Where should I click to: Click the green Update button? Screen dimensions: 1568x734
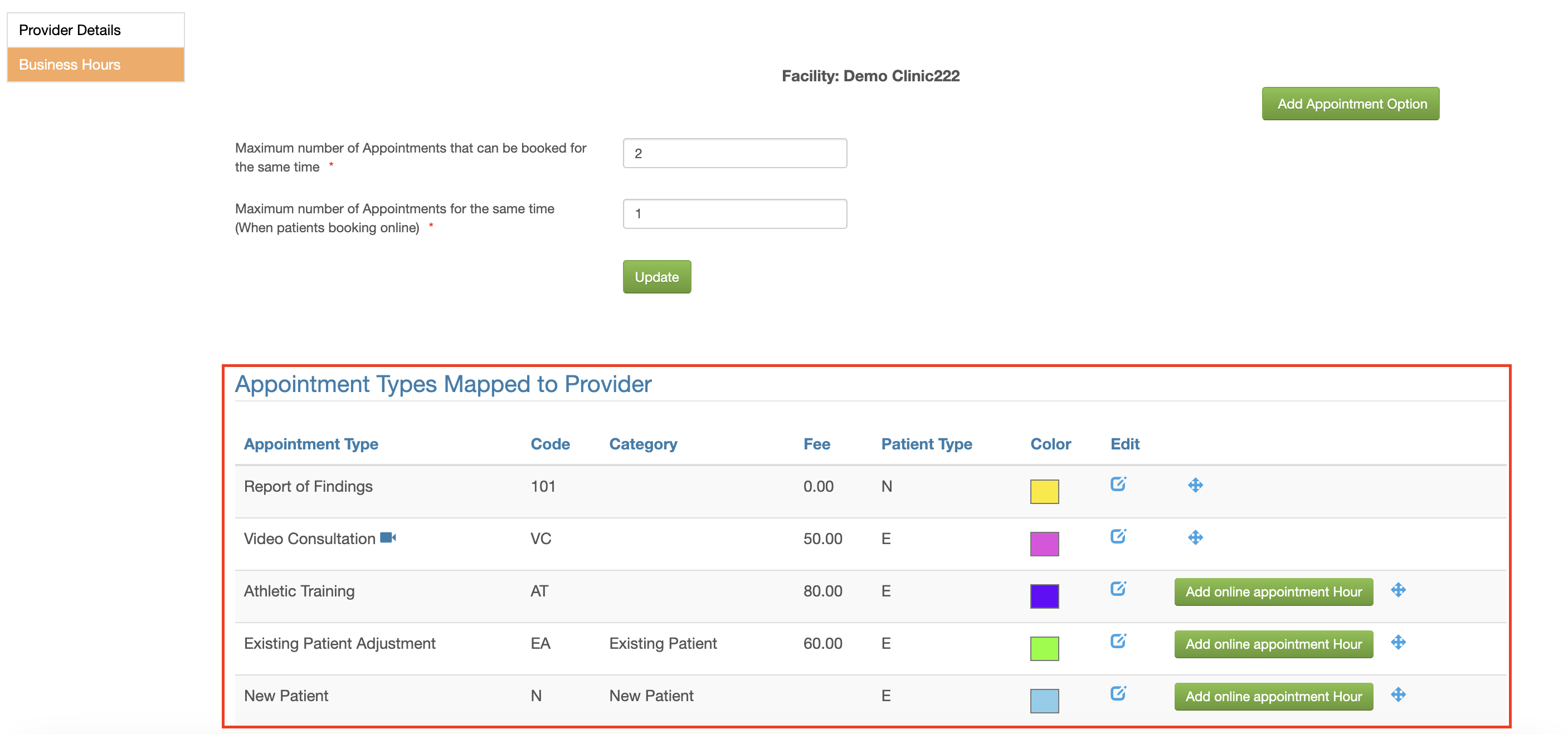657,277
